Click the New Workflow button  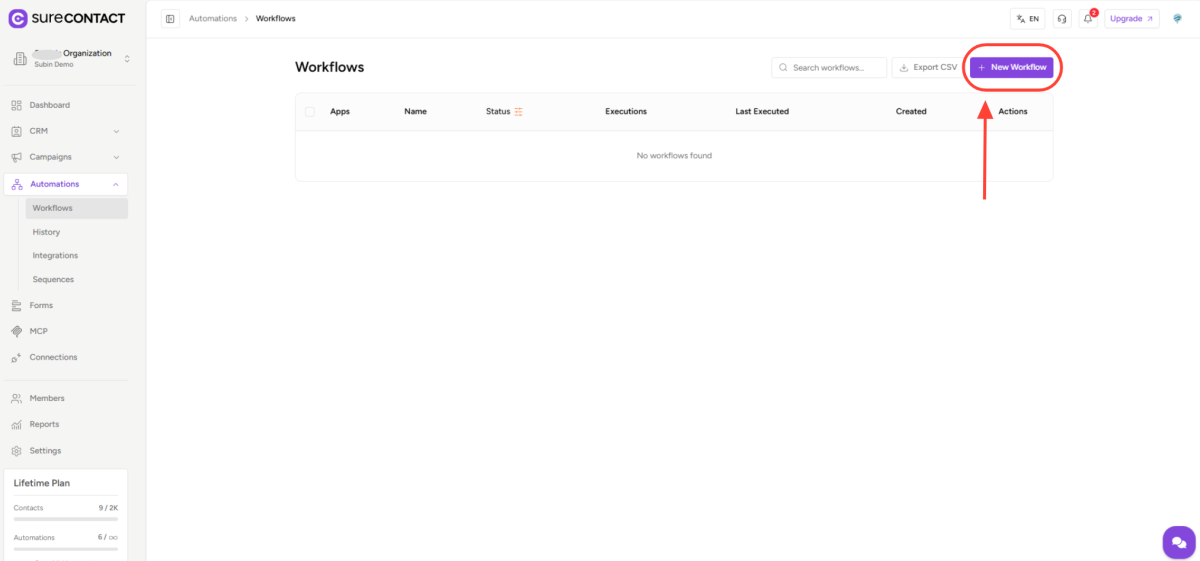coord(1011,67)
